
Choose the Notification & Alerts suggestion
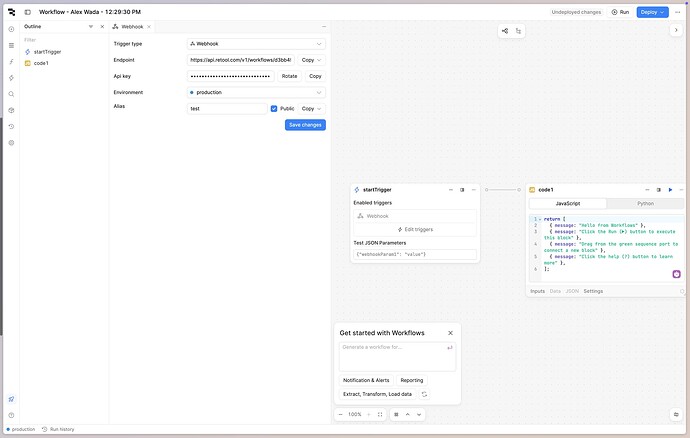tap(366, 380)
